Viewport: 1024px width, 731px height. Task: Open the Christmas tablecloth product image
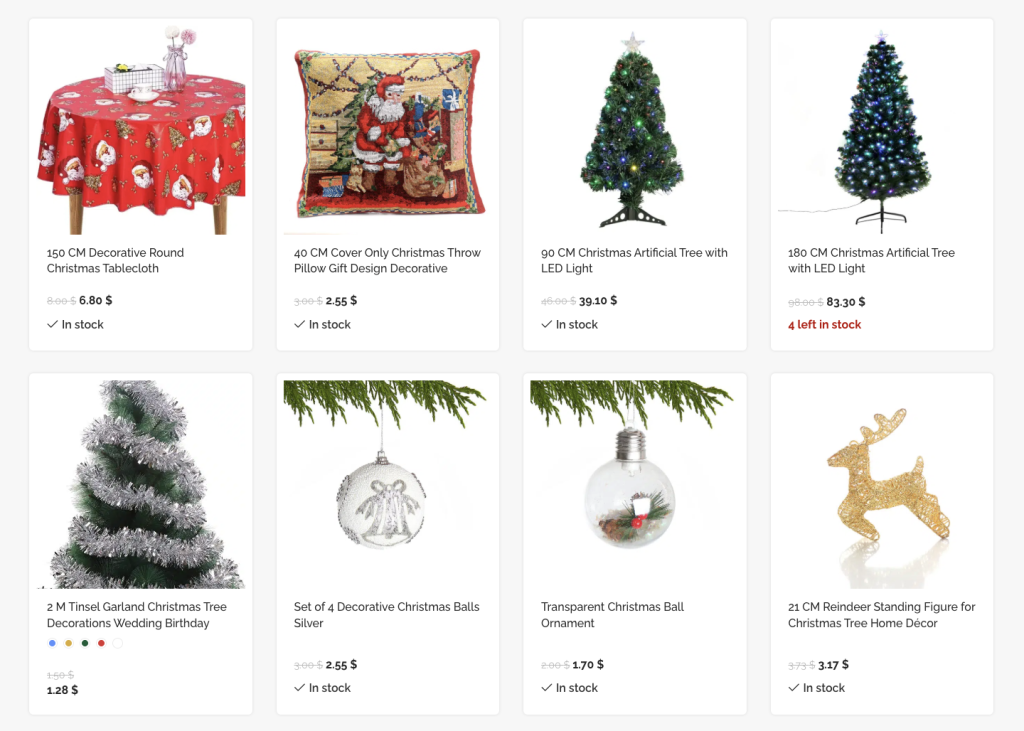(140, 130)
